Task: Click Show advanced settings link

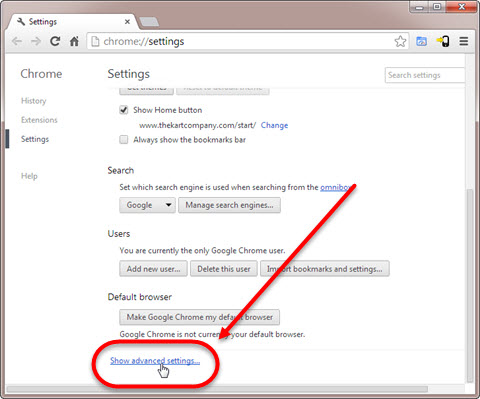Action: [155, 361]
